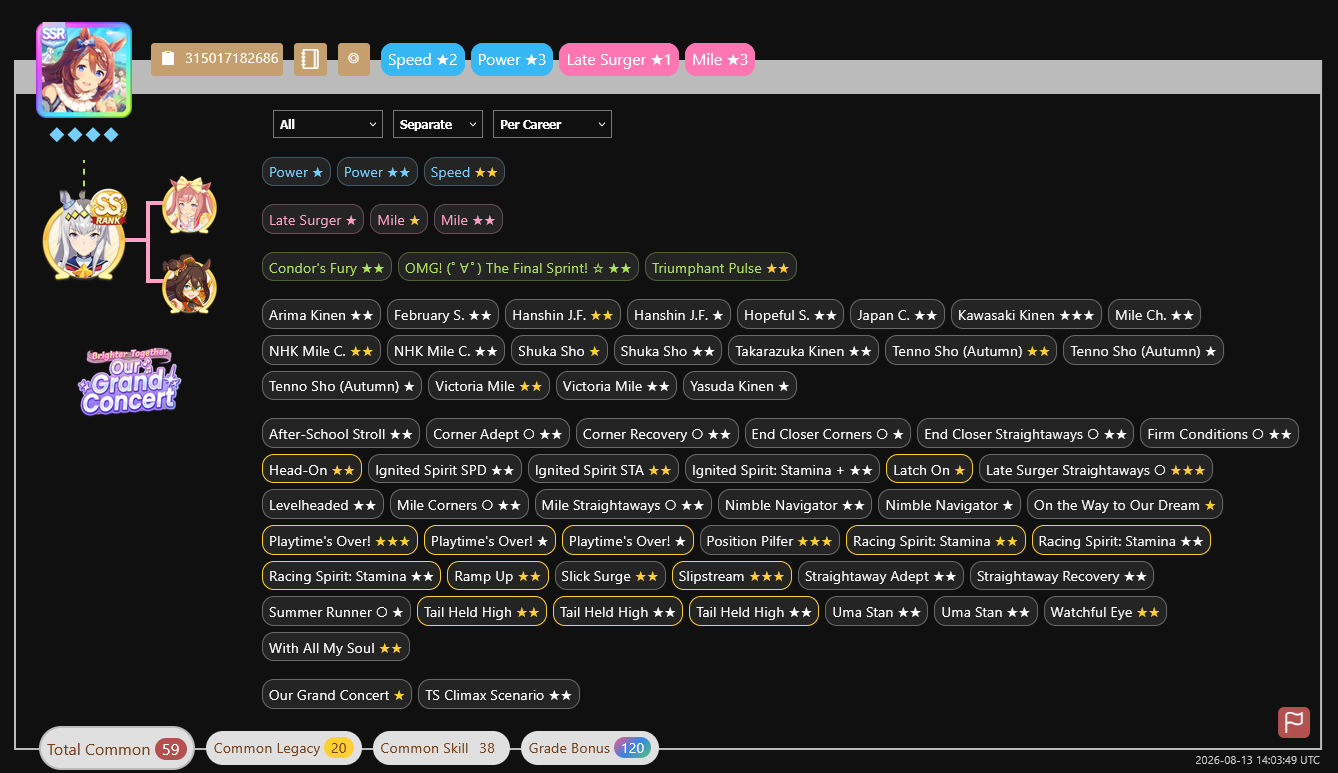The width and height of the screenshot is (1338, 773).
Task: Select the Speed two-star chip
Action: coord(464,172)
